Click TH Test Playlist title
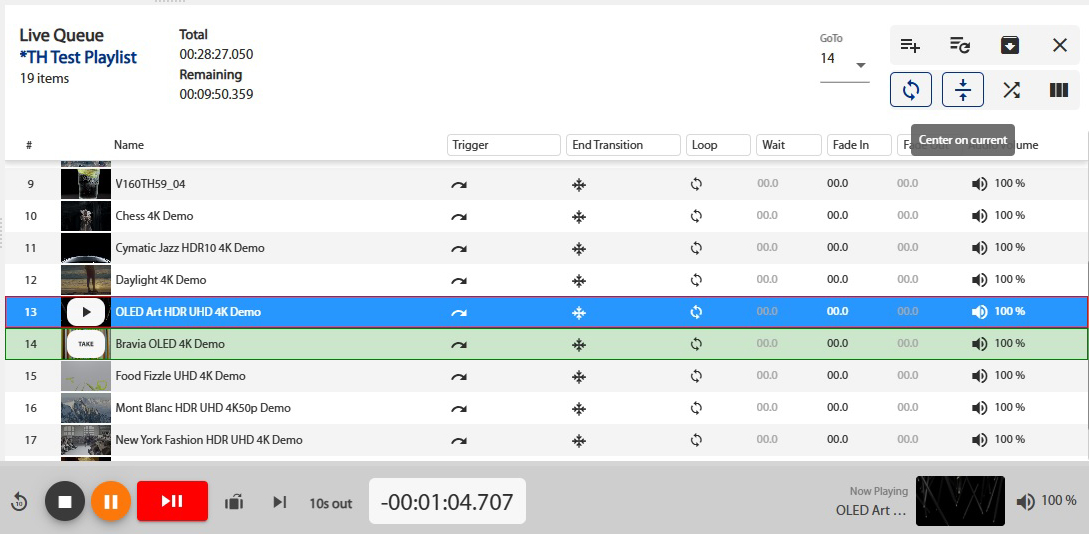Image resolution: width=1089 pixels, height=534 pixels. pos(78,57)
